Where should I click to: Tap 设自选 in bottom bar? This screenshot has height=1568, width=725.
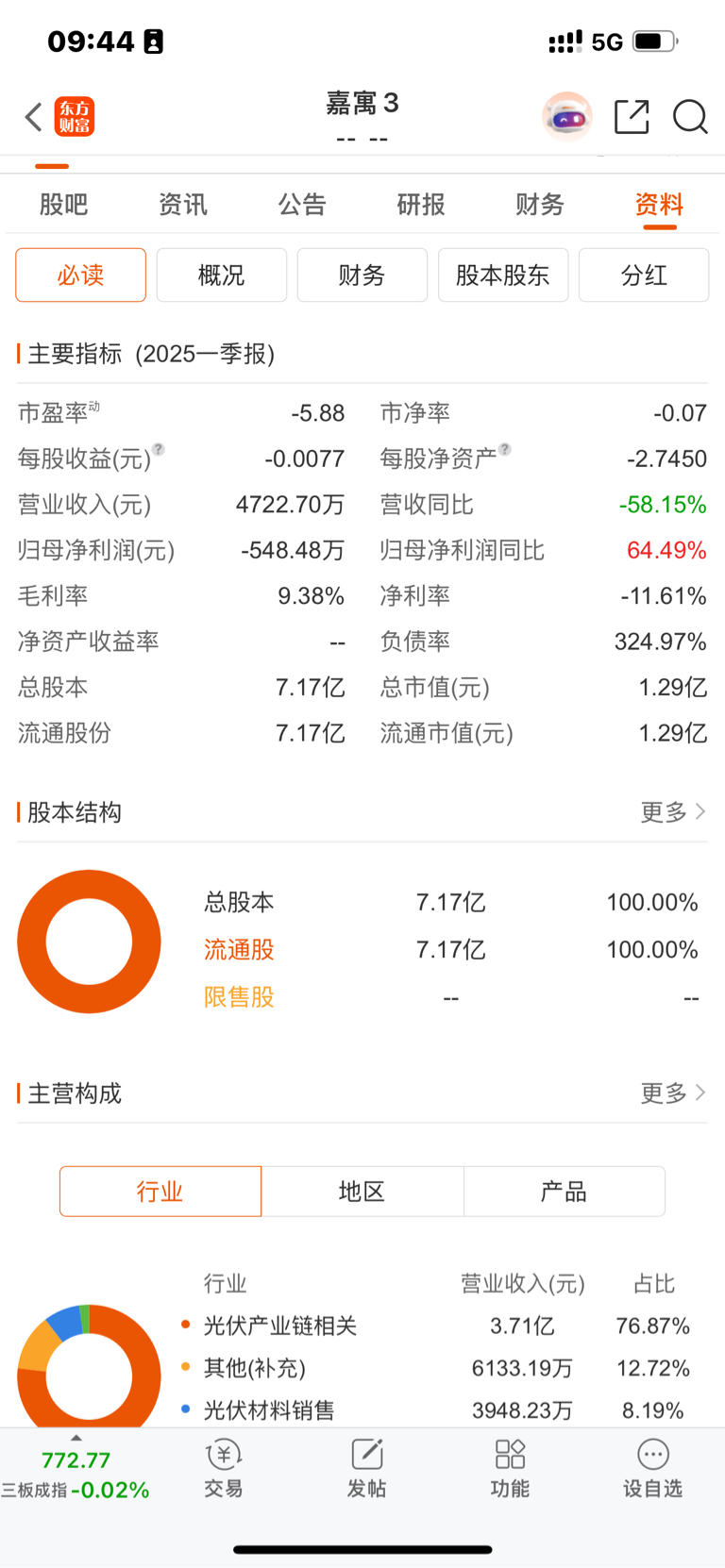click(652, 1469)
